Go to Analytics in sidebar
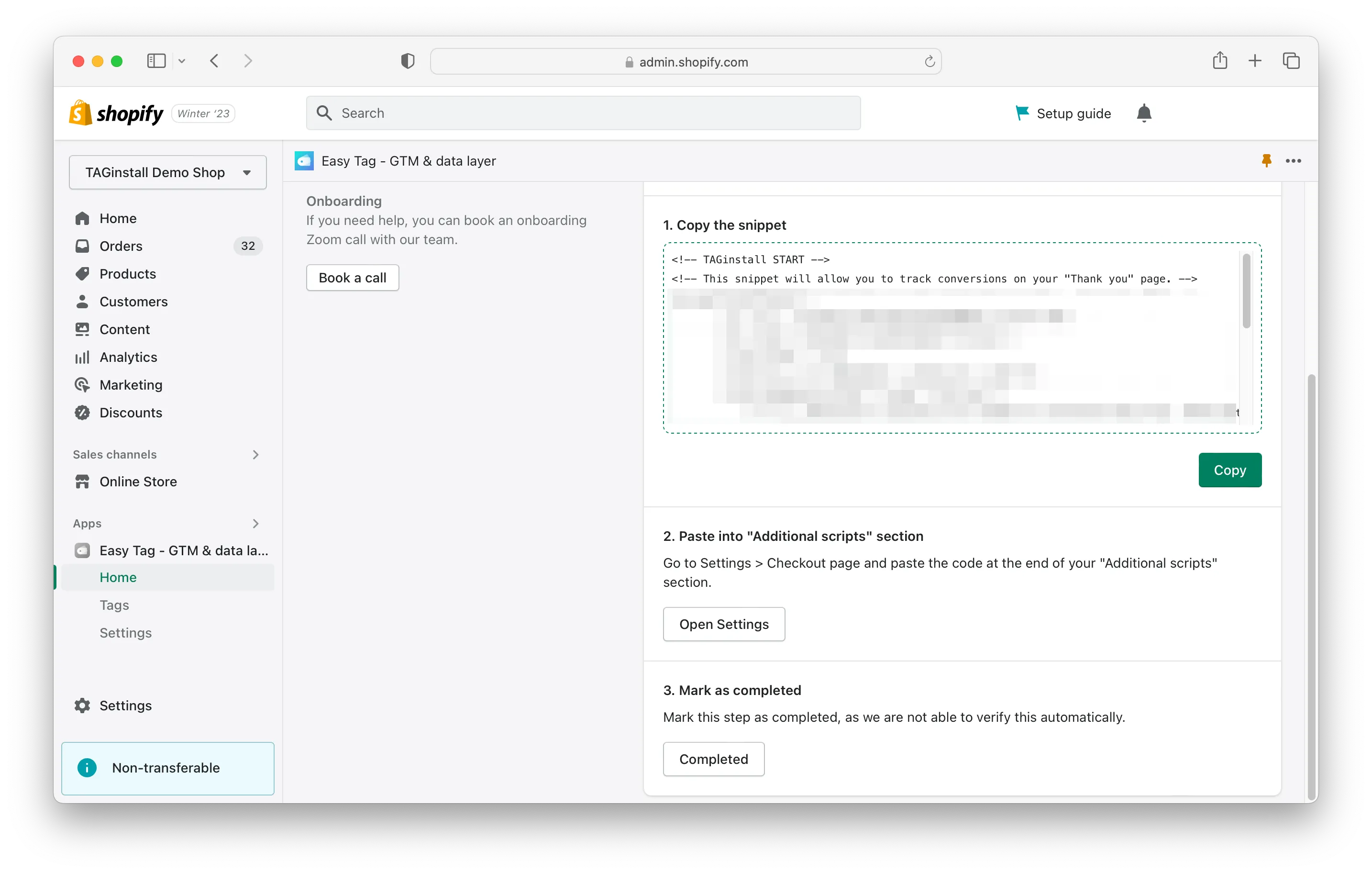 coord(128,357)
